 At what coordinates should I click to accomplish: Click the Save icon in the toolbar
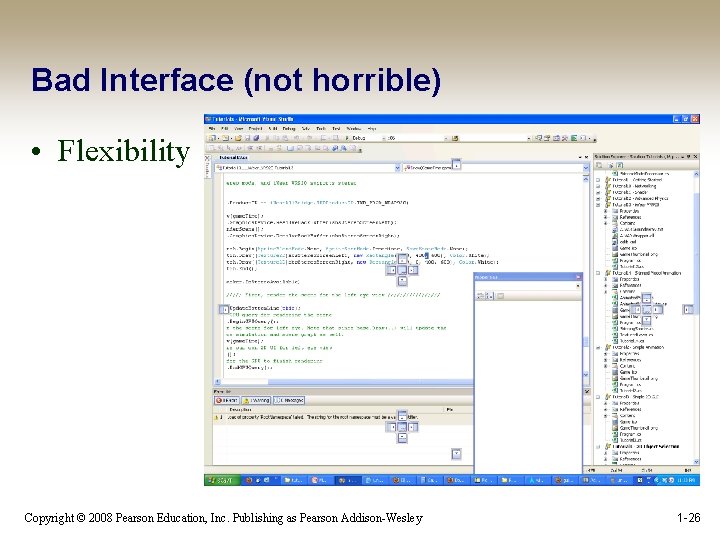pyautogui.click(x=248, y=138)
